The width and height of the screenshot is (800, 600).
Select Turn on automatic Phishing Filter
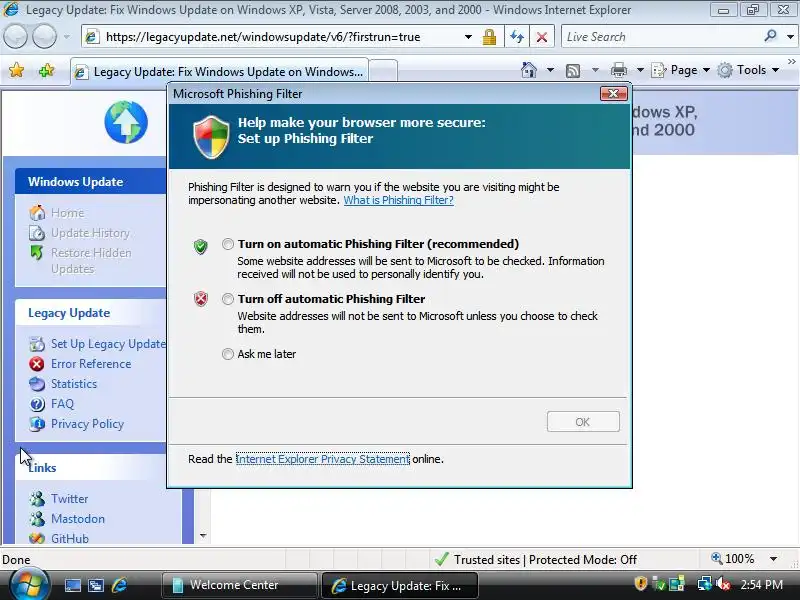pyautogui.click(x=228, y=244)
